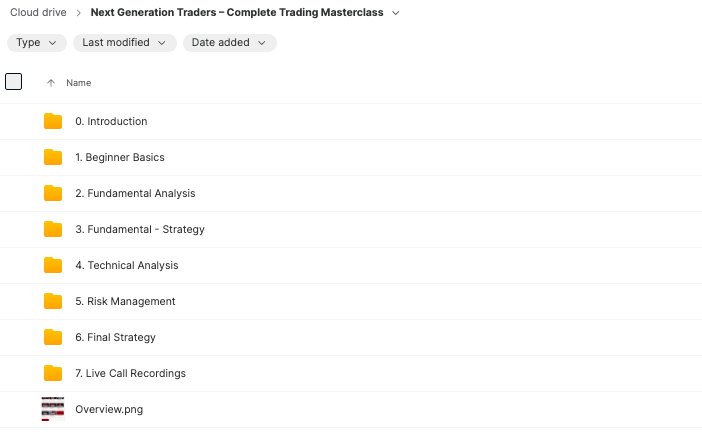Toggle sort direction arrow beside Name
702x438 pixels.
[x=51, y=83]
